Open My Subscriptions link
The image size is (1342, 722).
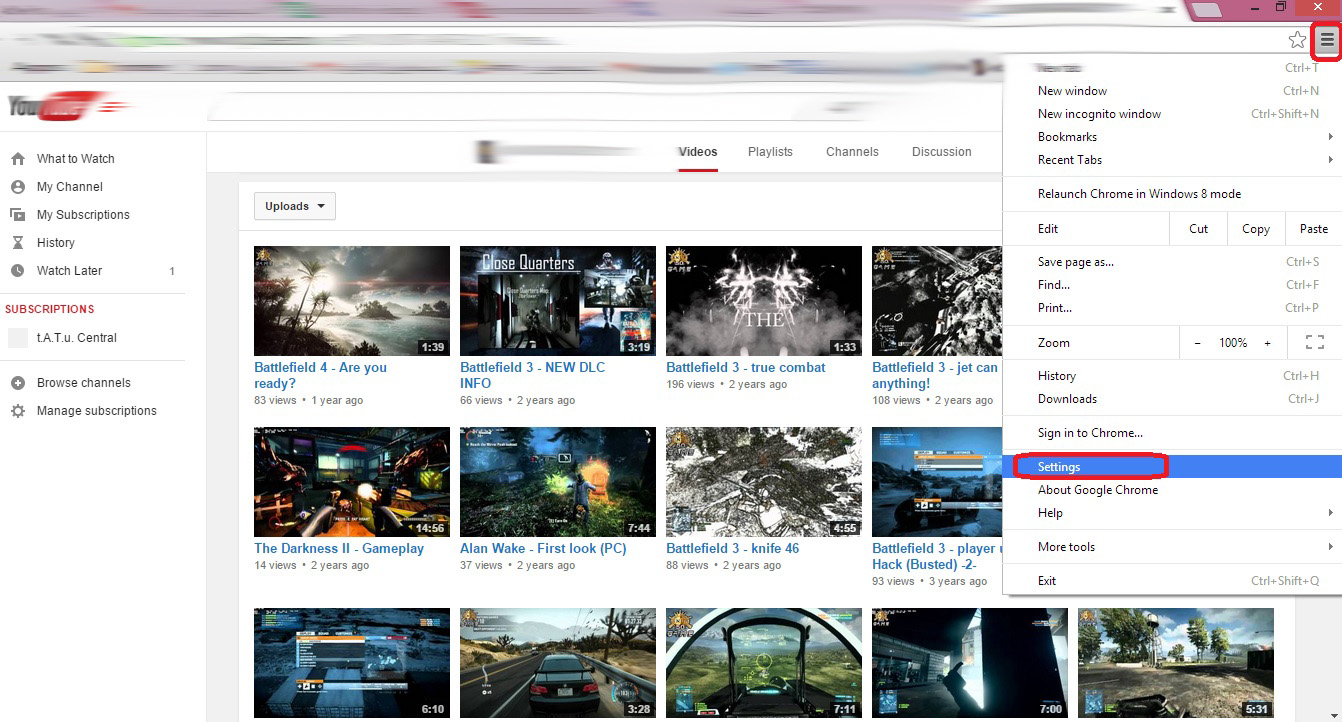pos(83,215)
